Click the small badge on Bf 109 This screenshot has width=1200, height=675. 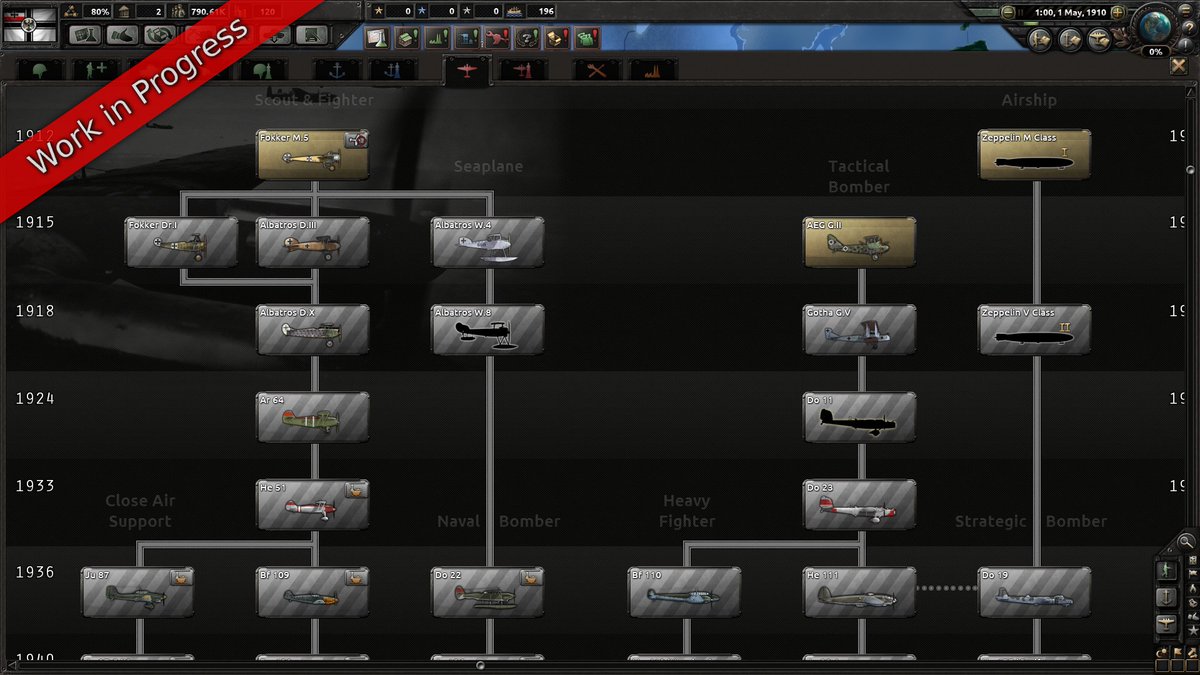click(356, 577)
